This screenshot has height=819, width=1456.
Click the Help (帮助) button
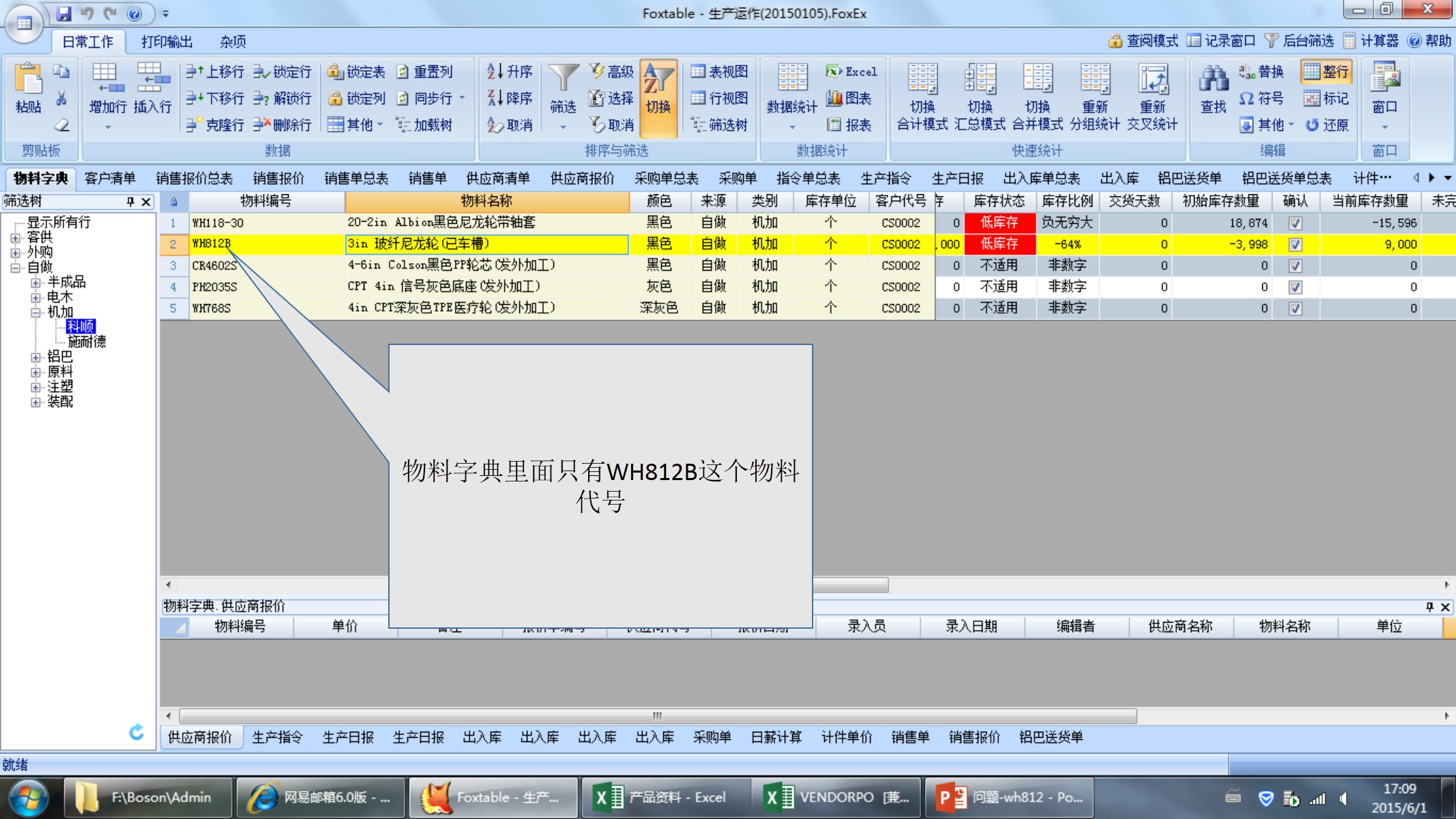tap(1429, 41)
